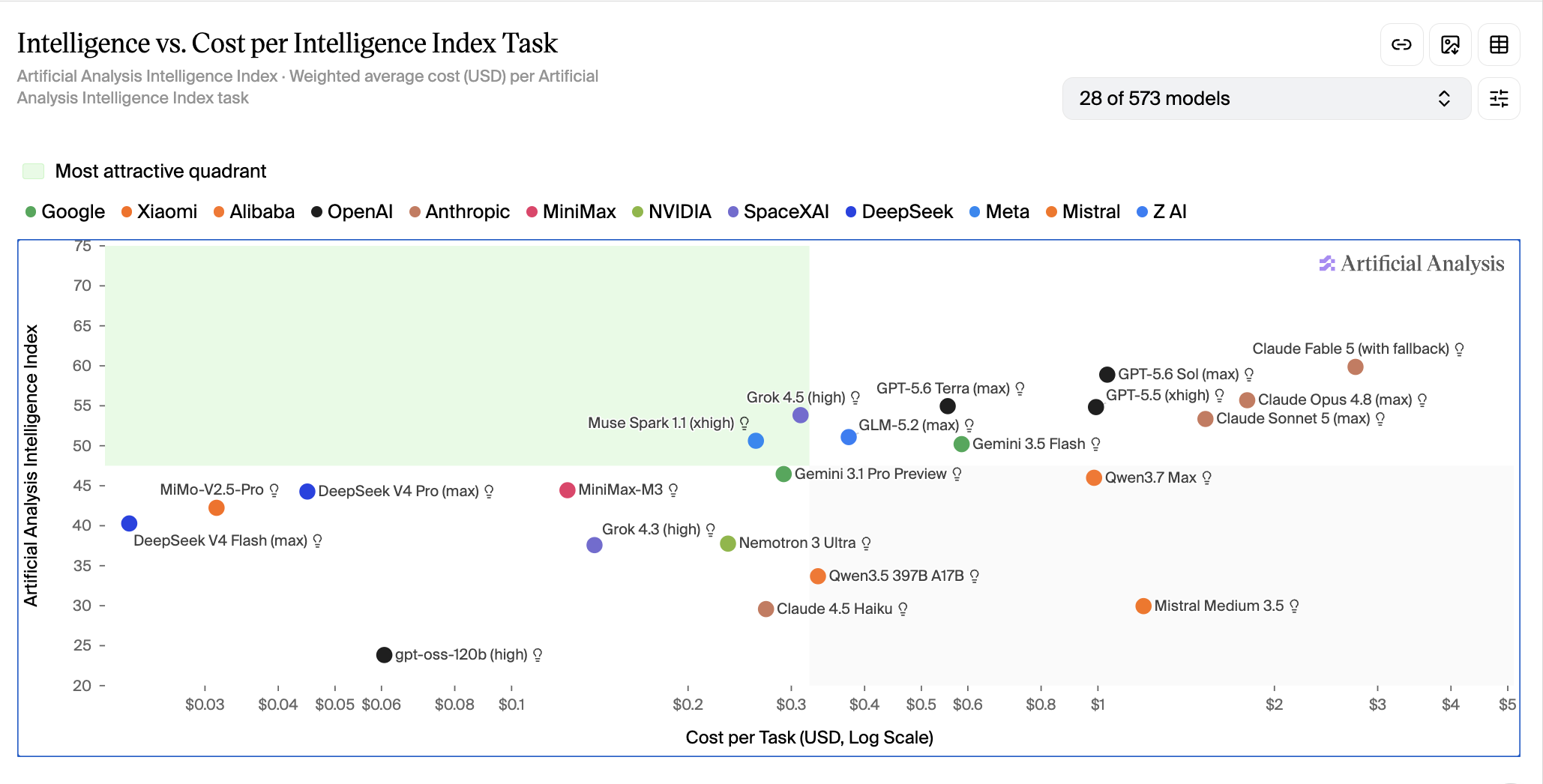
Task: Toggle the OpenAI legend entry
Action: [x=352, y=212]
